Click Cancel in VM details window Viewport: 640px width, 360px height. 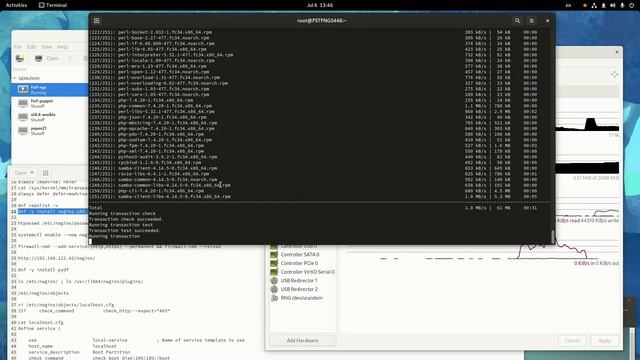[x=572, y=340]
